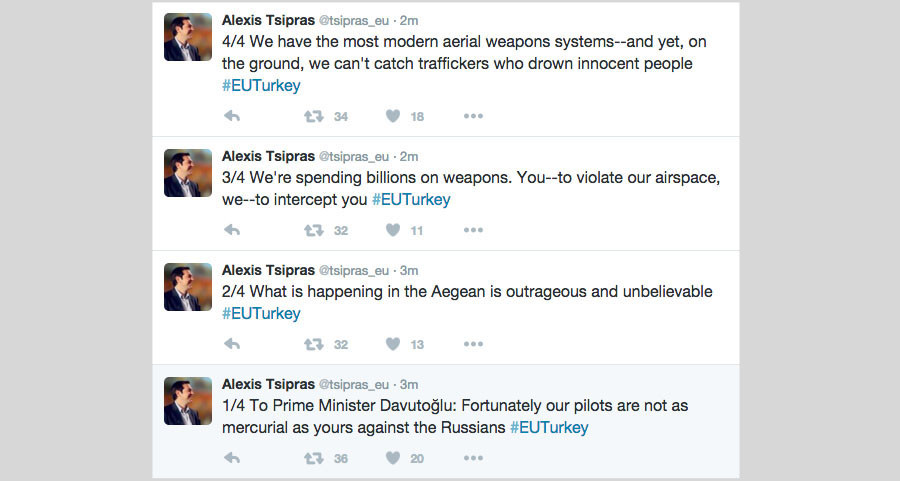Reply to the 1/4 Davutoğlu tweet

click(232, 458)
